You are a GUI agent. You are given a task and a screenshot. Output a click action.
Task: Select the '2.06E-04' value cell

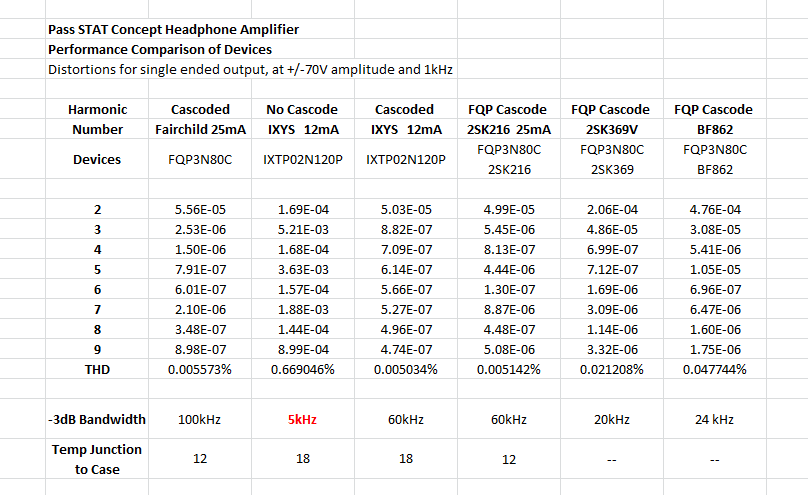coord(612,210)
